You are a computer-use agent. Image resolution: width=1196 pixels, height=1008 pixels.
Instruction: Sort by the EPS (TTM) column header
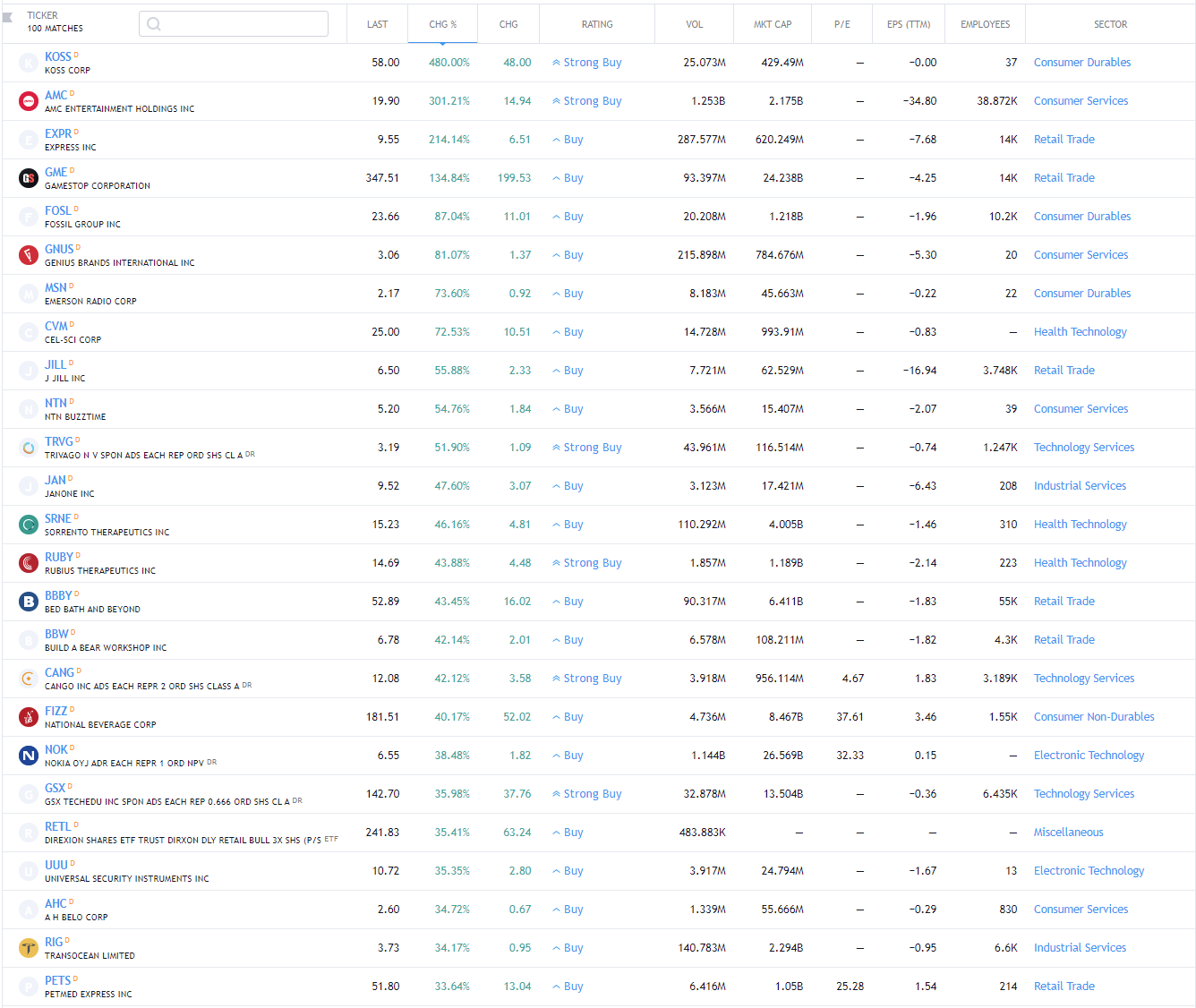(x=909, y=24)
